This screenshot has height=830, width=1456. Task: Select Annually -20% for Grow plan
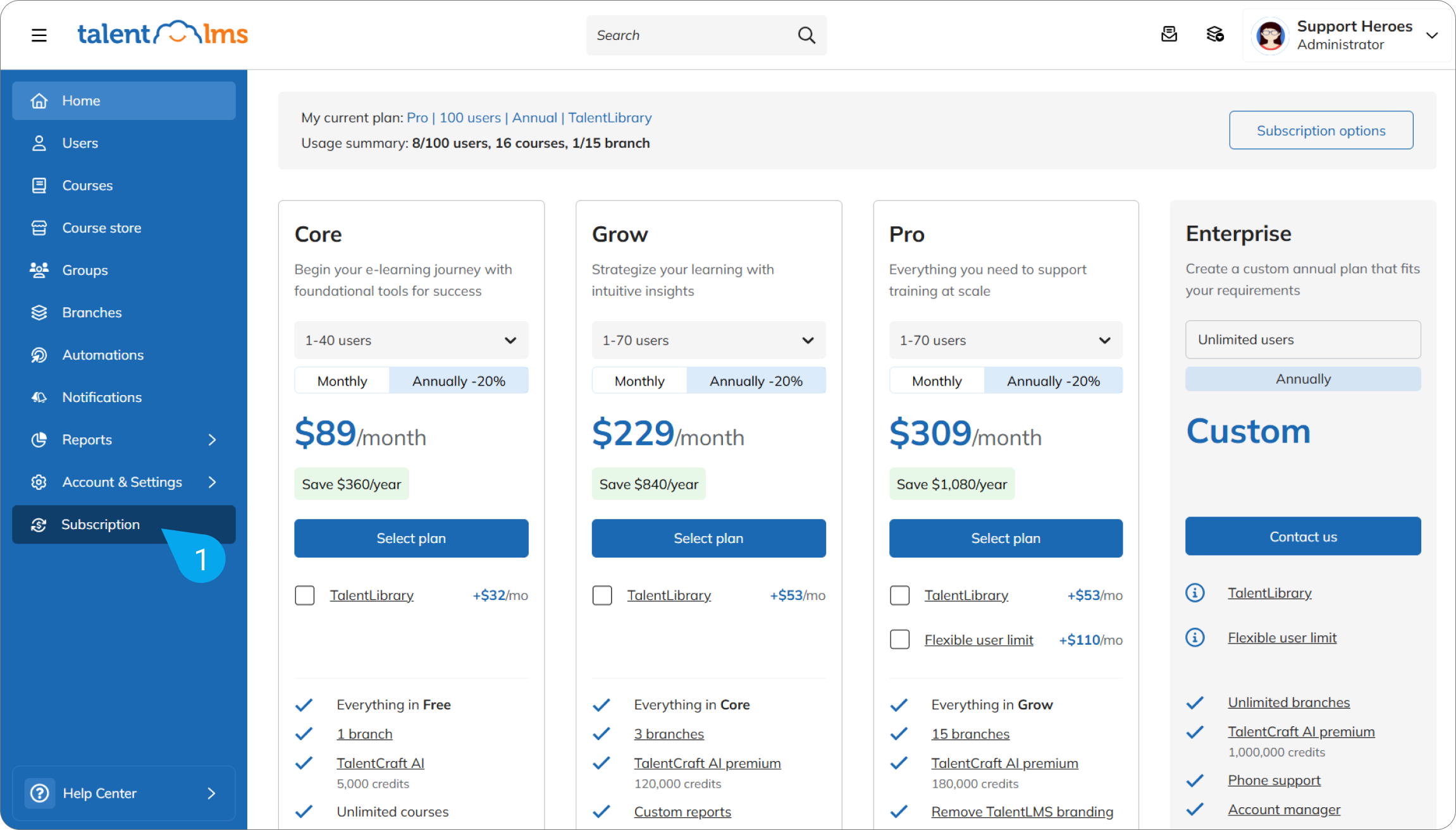coord(756,381)
